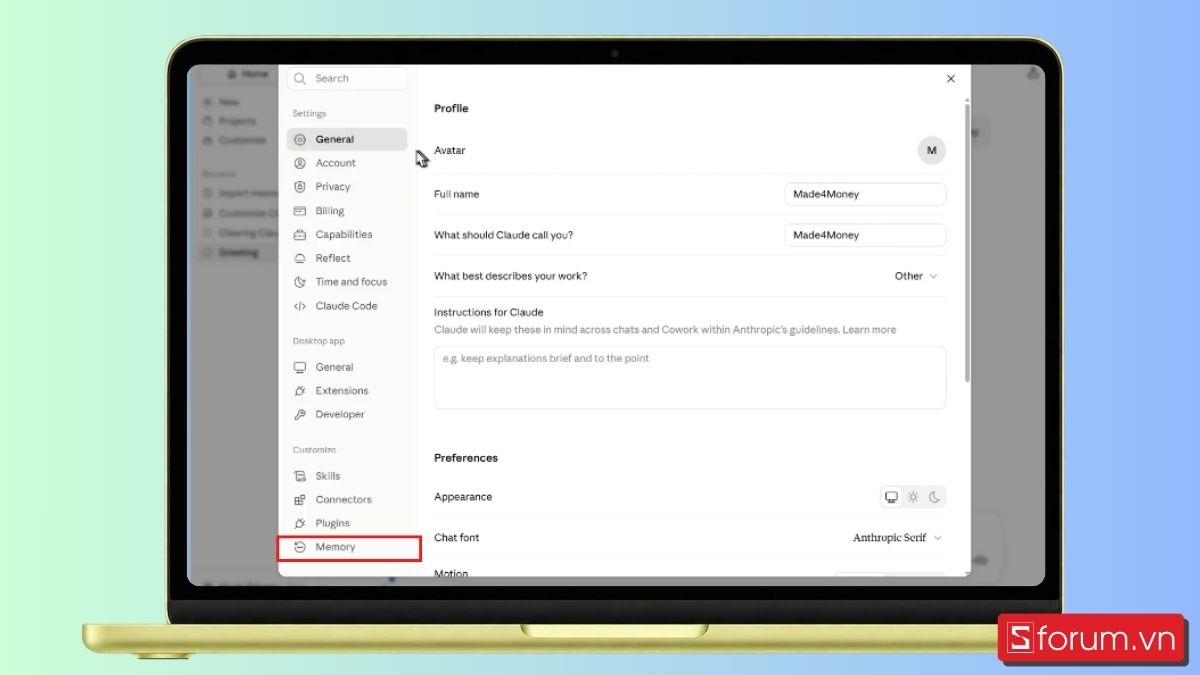Close the settings dialog
This screenshot has height=675, width=1200.
951,79
